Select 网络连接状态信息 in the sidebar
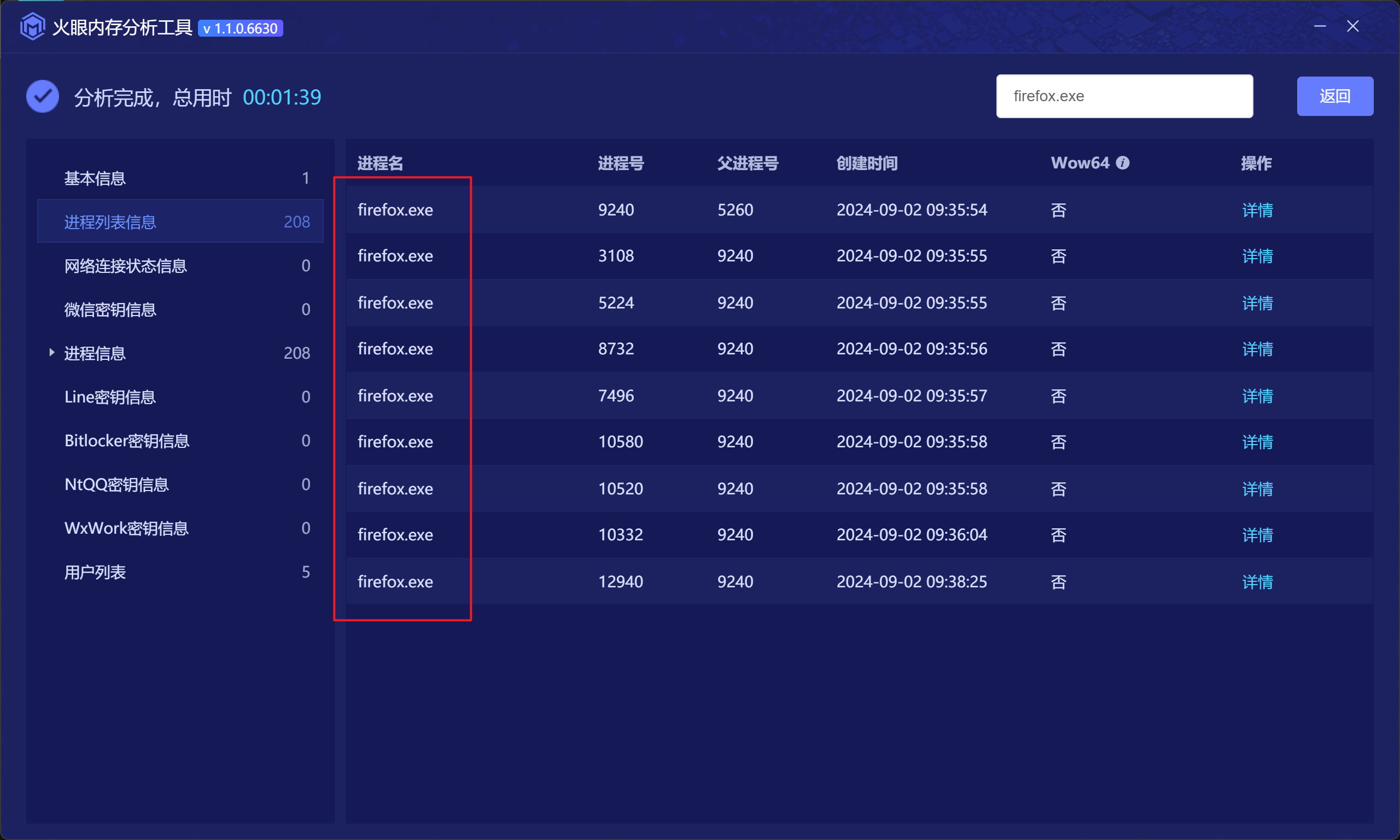This screenshot has width=1400, height=840. [x=126, y=265]
